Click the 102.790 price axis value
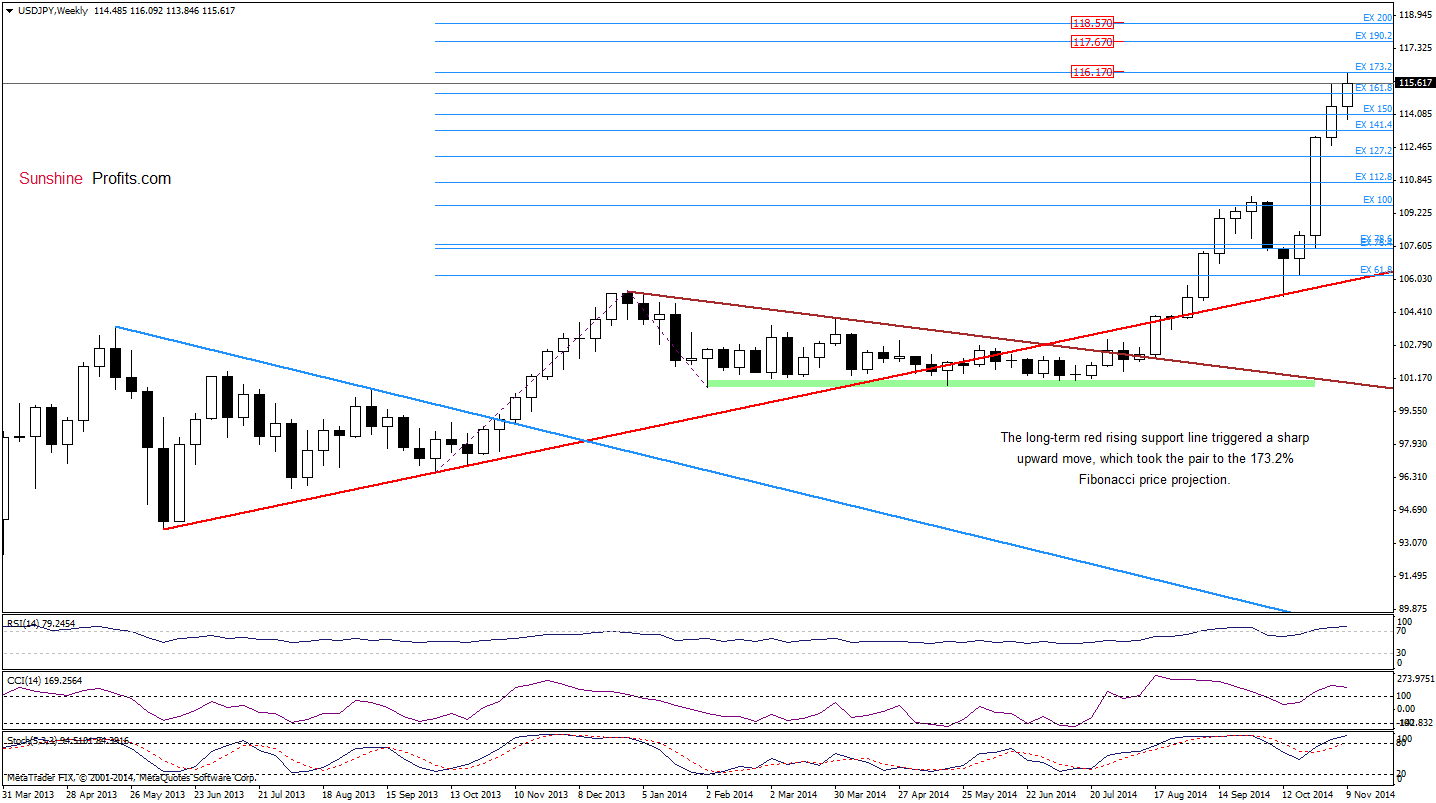 coord(1416,345)
